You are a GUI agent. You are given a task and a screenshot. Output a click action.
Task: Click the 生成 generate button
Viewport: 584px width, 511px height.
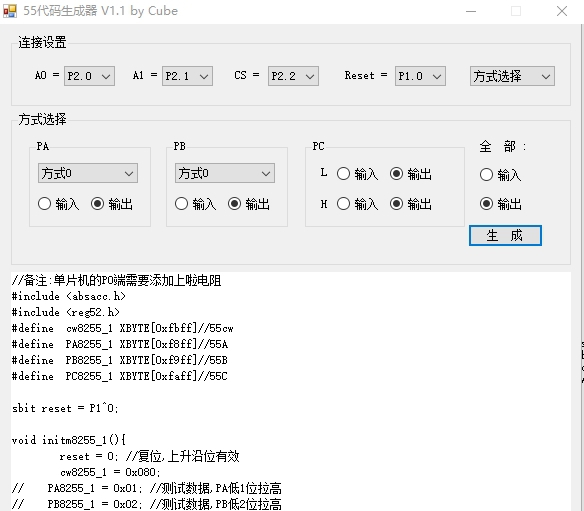pos(505,235)
